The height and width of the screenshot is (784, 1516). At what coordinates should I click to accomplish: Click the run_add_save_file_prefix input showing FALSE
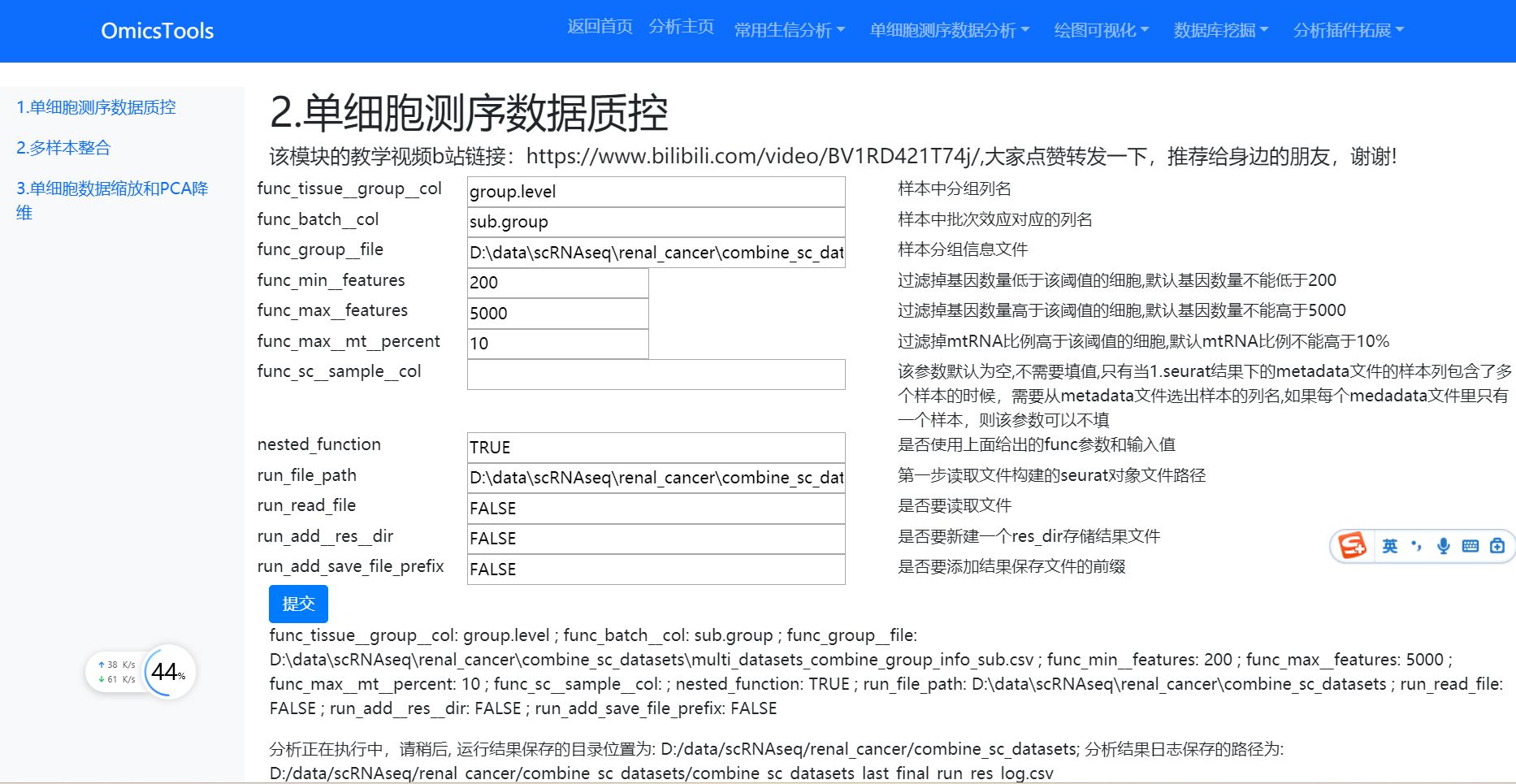click(656, 570)
